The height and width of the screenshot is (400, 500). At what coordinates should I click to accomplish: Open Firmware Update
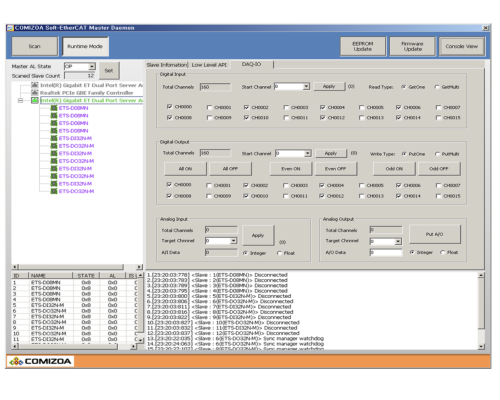[x=412, y=46]
